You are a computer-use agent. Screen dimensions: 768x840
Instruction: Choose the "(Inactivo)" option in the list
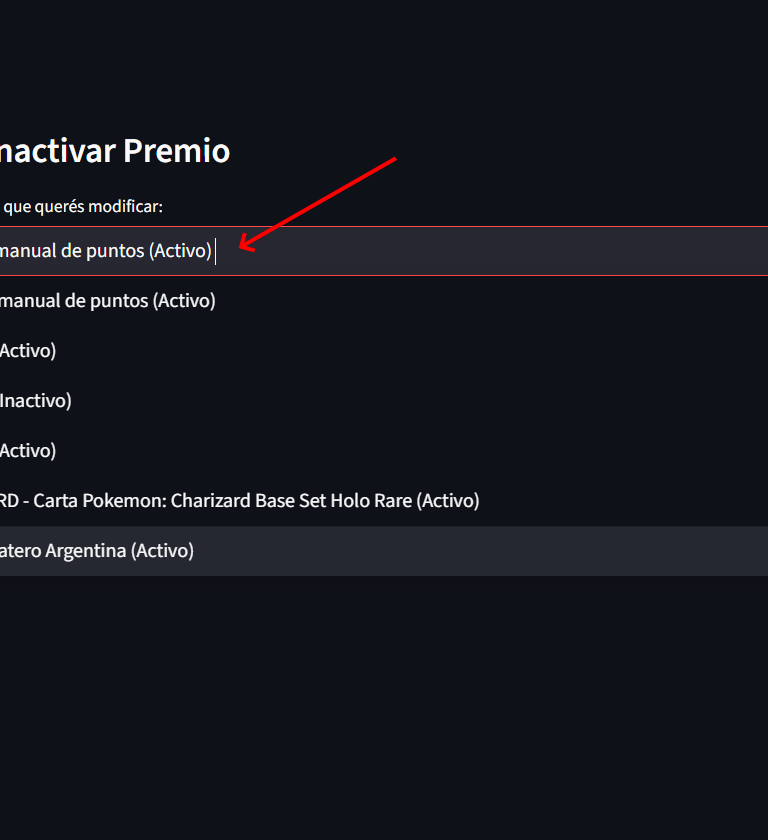(x=36, y=401)
